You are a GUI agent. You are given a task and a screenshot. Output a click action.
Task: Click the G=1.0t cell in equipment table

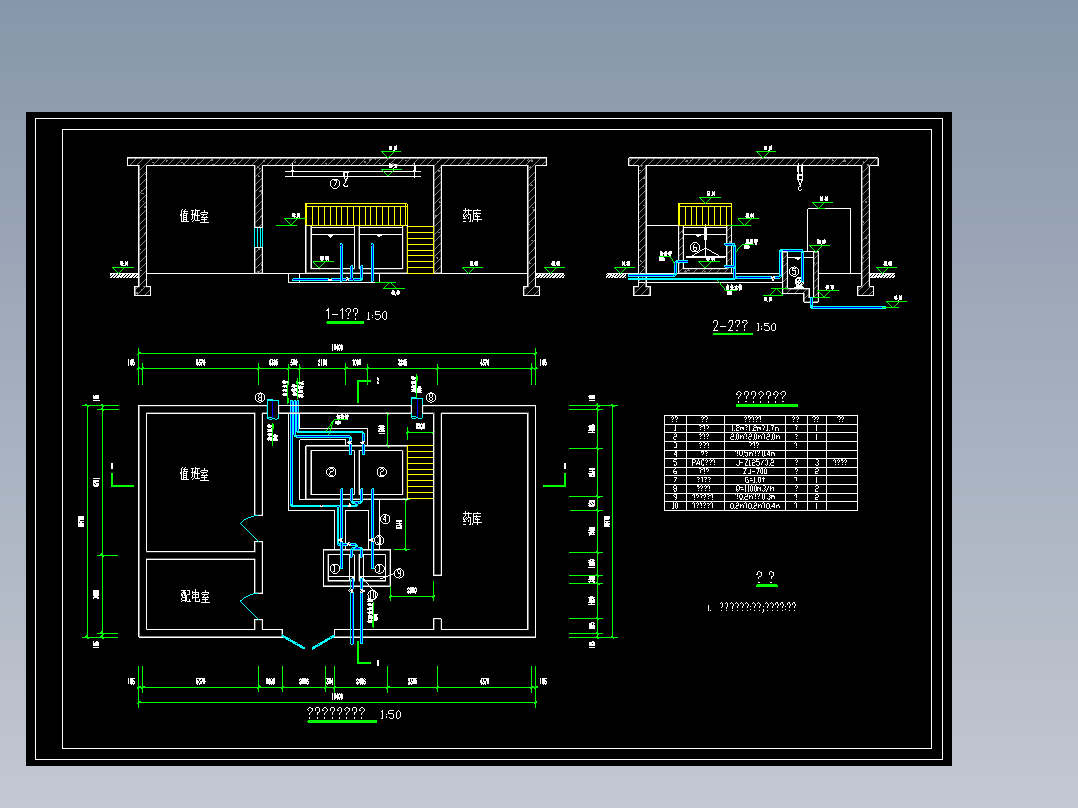coord(755,480)
